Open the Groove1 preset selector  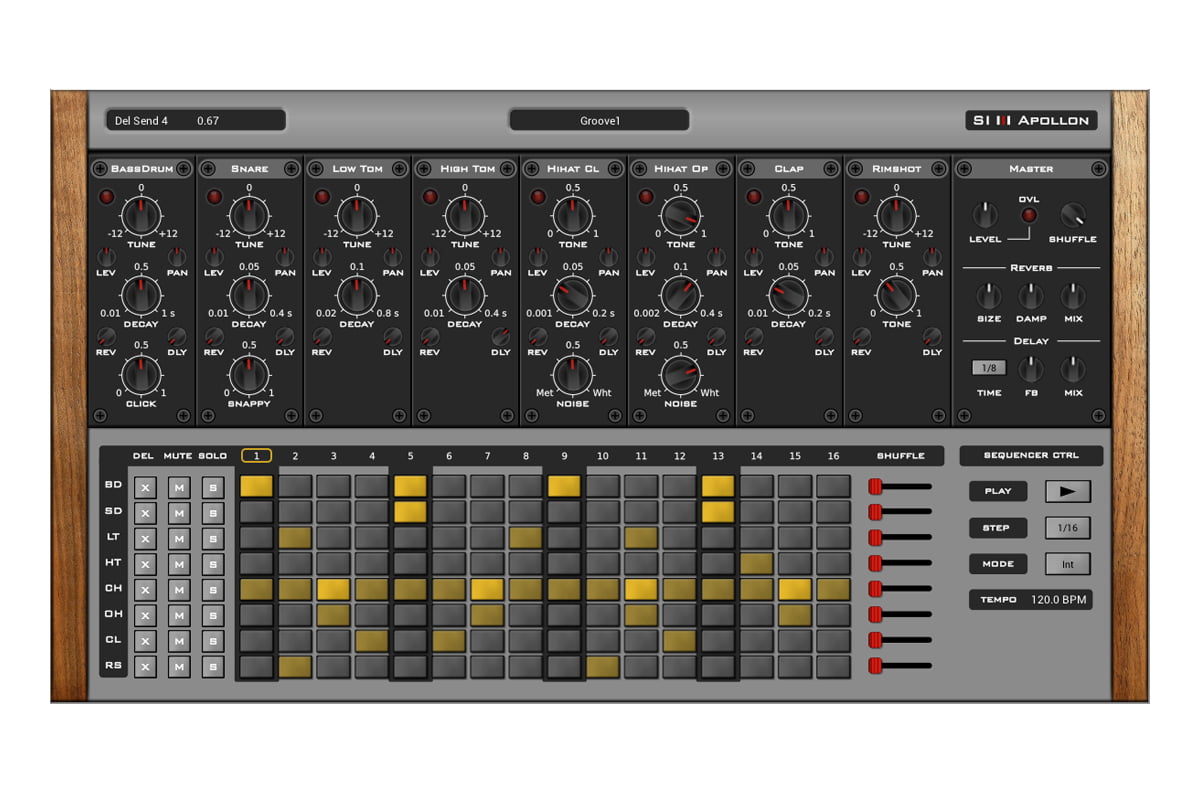click(x=599, y=120)
